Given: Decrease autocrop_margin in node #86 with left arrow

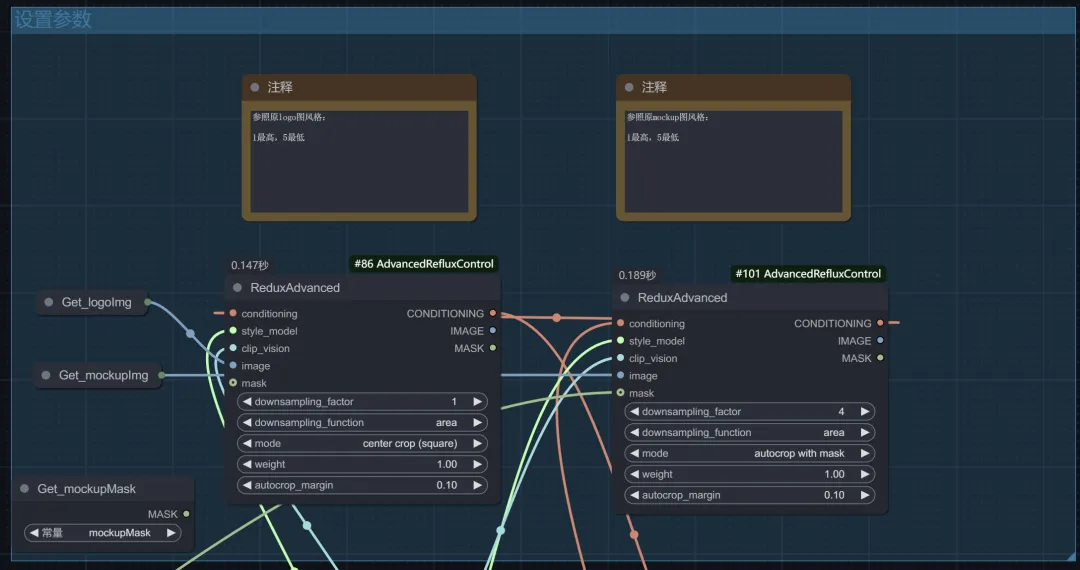Looking at the screenshot, I should 247,485.
